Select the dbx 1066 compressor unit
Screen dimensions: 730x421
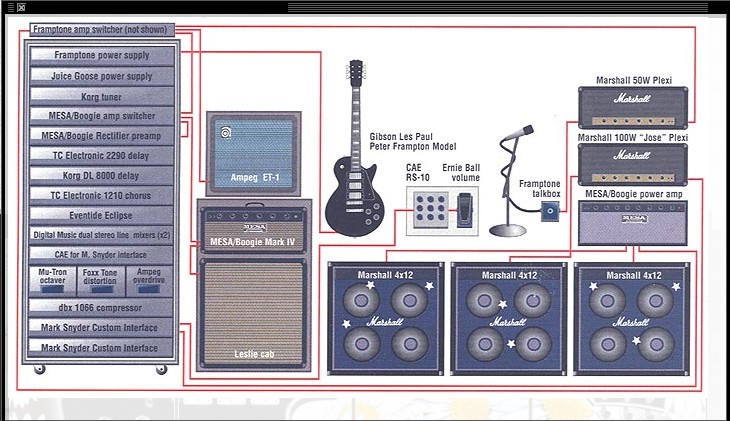101,307
